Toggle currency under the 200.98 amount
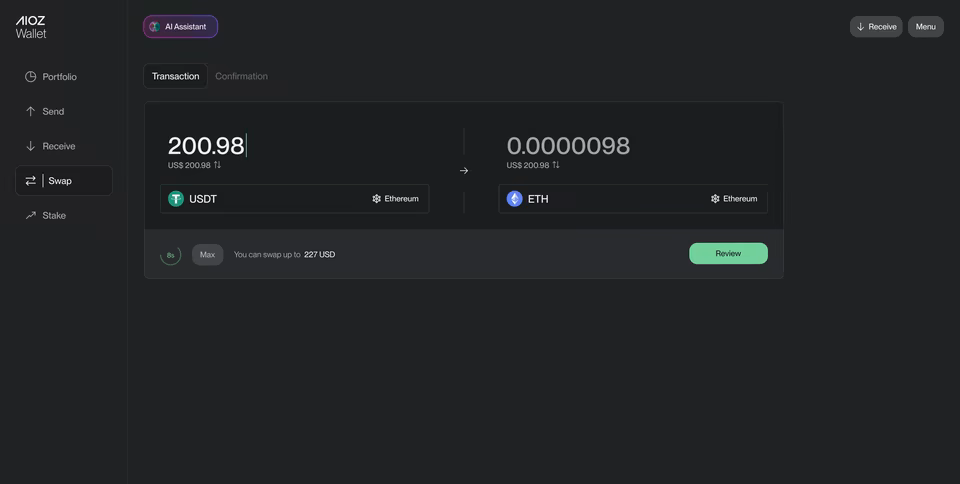The height and width of the screenshot is (484, 960). point(217,165)
